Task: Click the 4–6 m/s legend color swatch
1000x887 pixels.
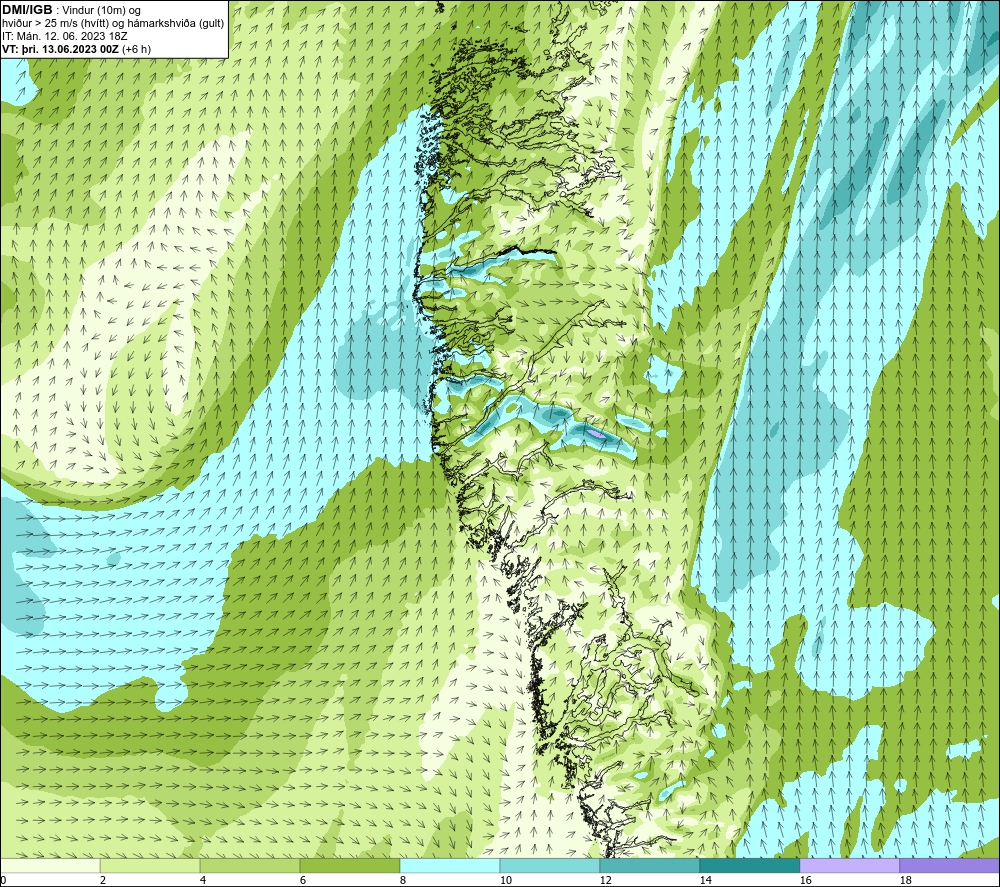Action: (250, 865)
